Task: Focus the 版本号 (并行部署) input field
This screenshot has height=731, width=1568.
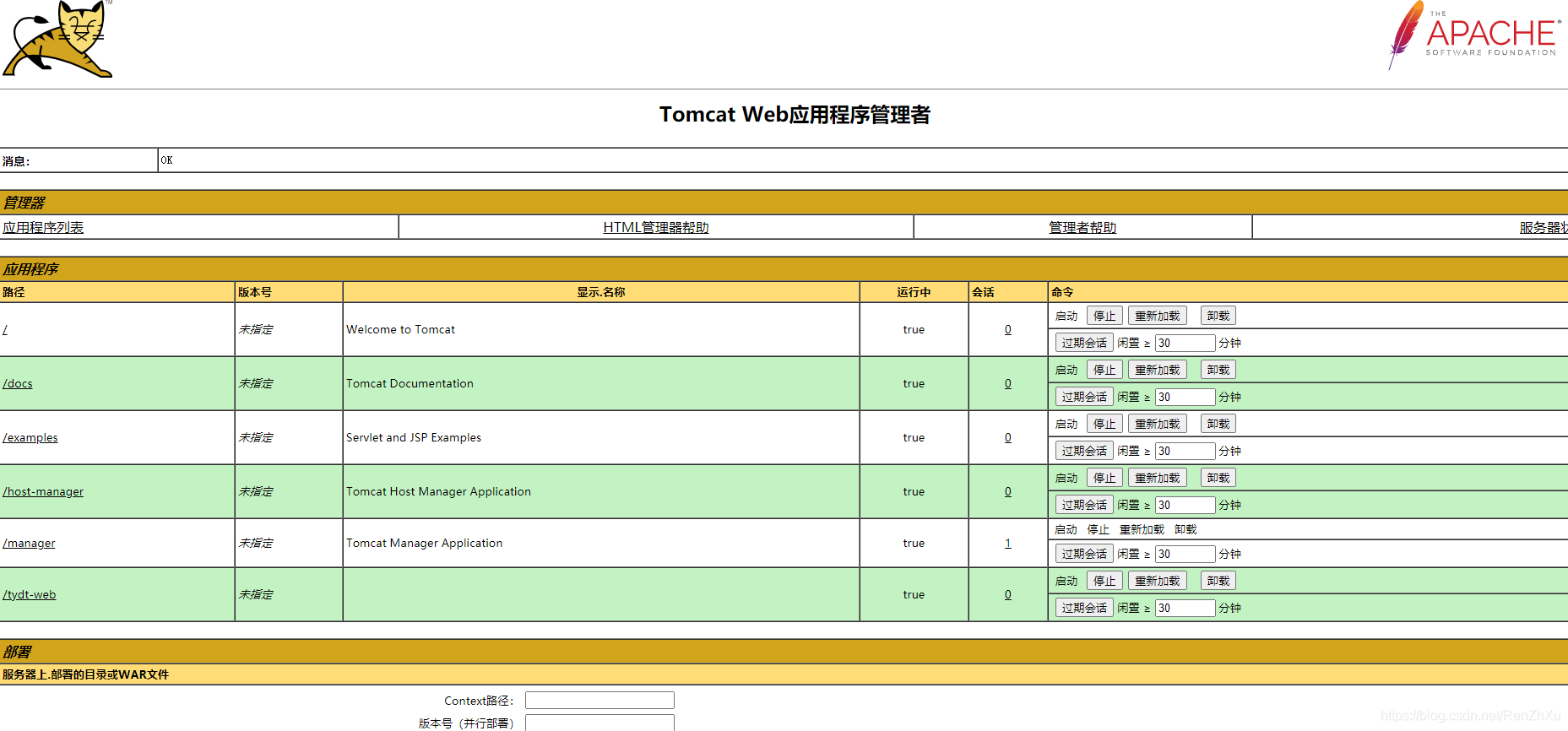Action: click(600, 723)
